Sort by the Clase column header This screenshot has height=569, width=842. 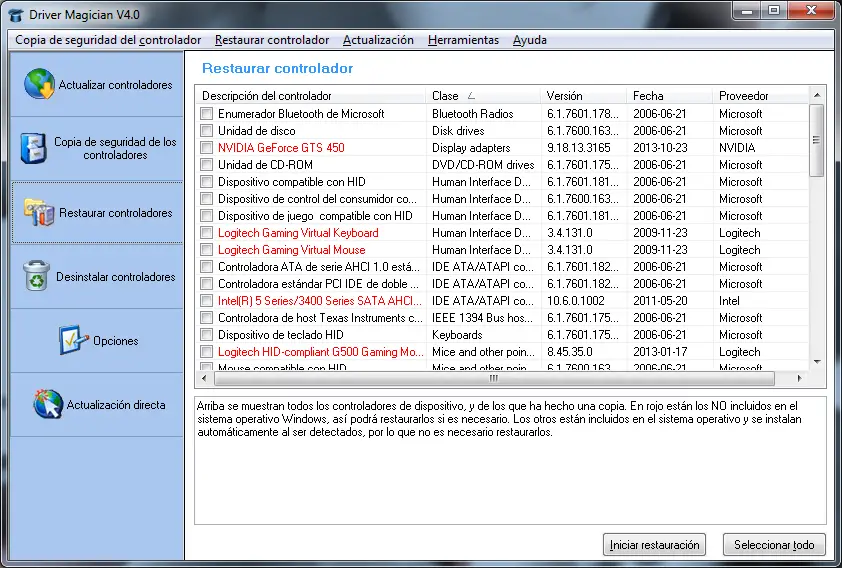[x=483, y=96]
